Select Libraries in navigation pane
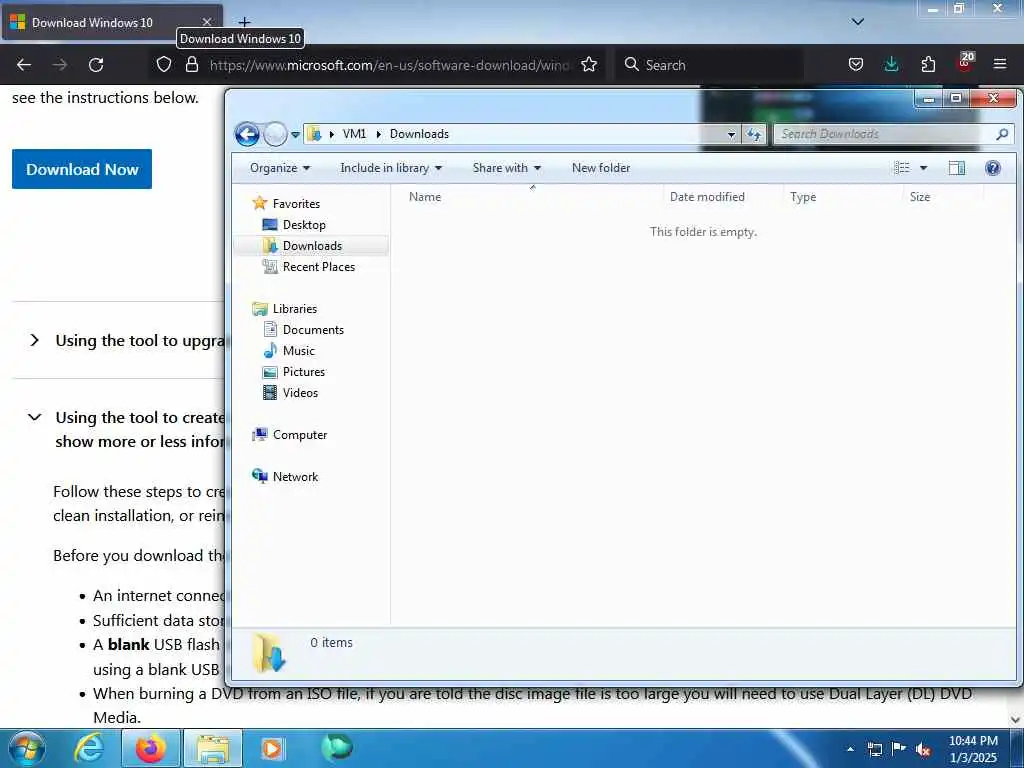Viewport: 1024px width, 768px height. pyautogui.click(x=295, y=309)
